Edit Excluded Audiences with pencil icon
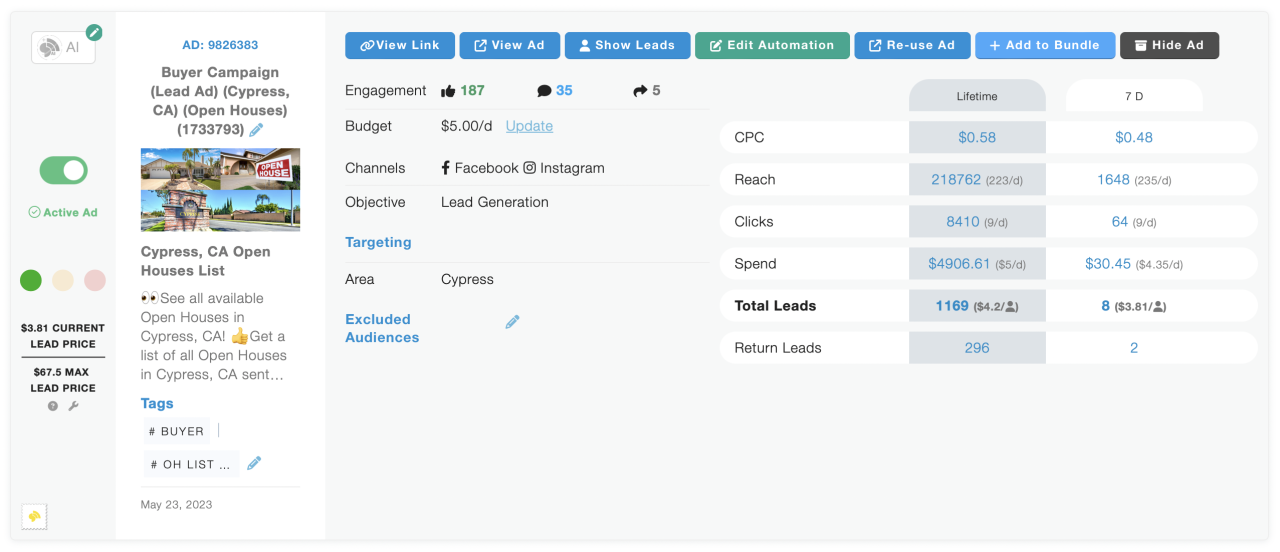1280x552 pixels. click(x=512, y=322)
